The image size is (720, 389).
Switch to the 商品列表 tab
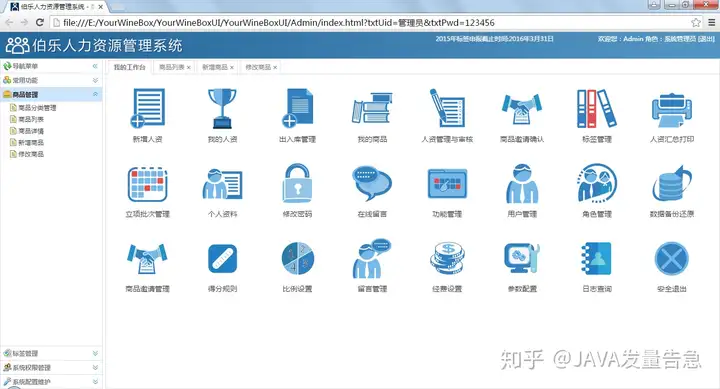click(x=171, y=67)
